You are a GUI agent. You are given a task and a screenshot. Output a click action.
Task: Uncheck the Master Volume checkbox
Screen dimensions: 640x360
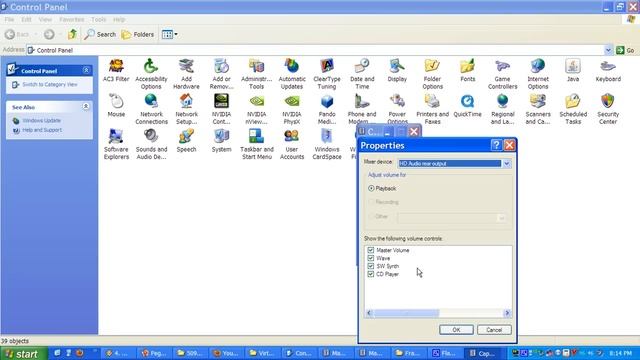[x=371, y=250]
